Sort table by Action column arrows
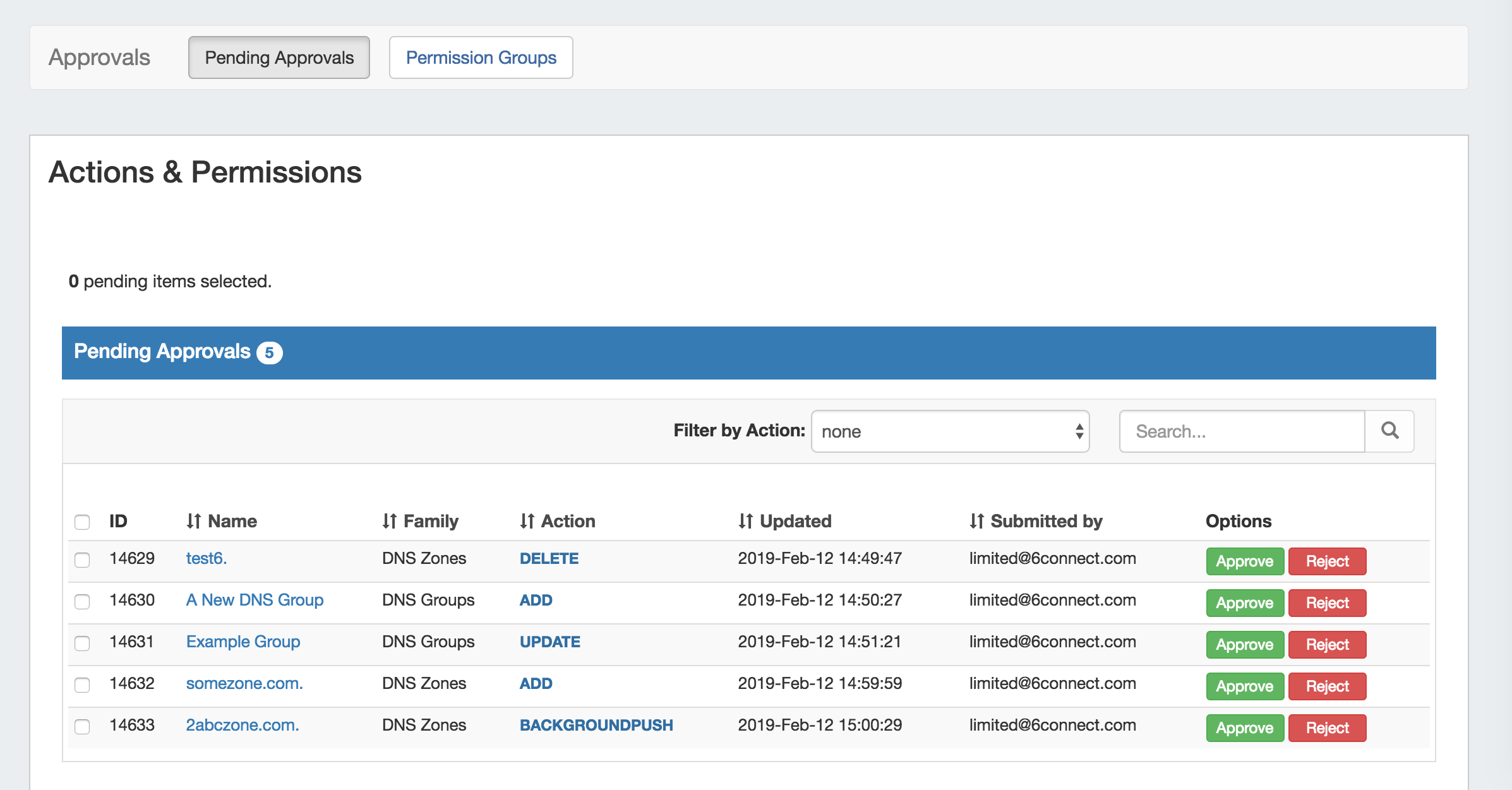Image resolution: width=1512 pixels, height=790 pixels. tap(527, 521)
